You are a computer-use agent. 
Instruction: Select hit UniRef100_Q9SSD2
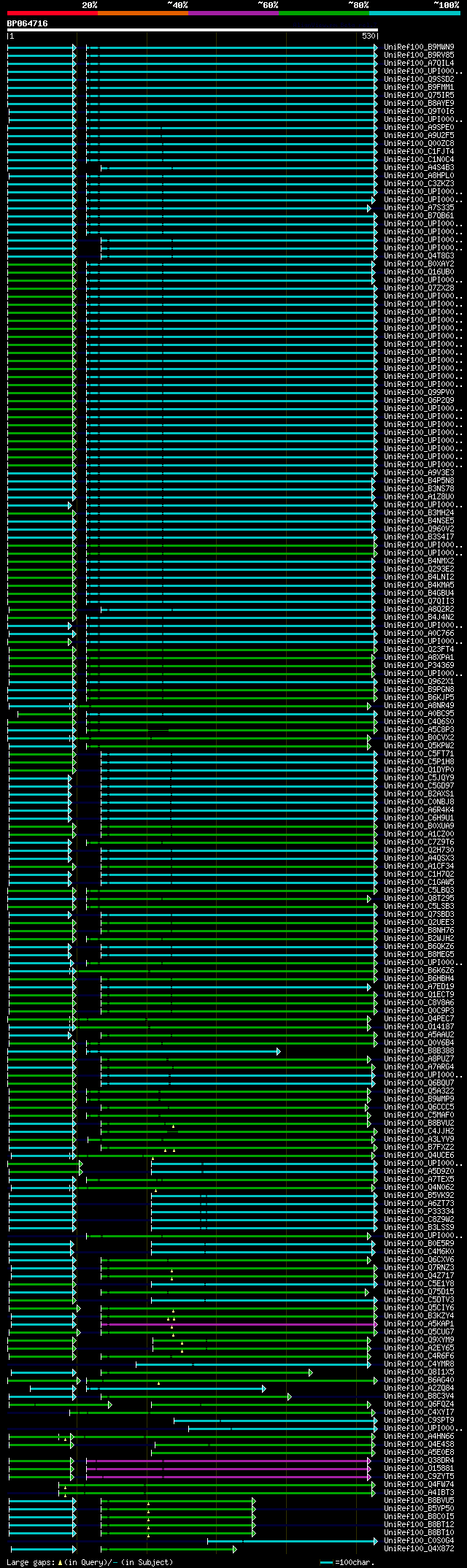419,79
